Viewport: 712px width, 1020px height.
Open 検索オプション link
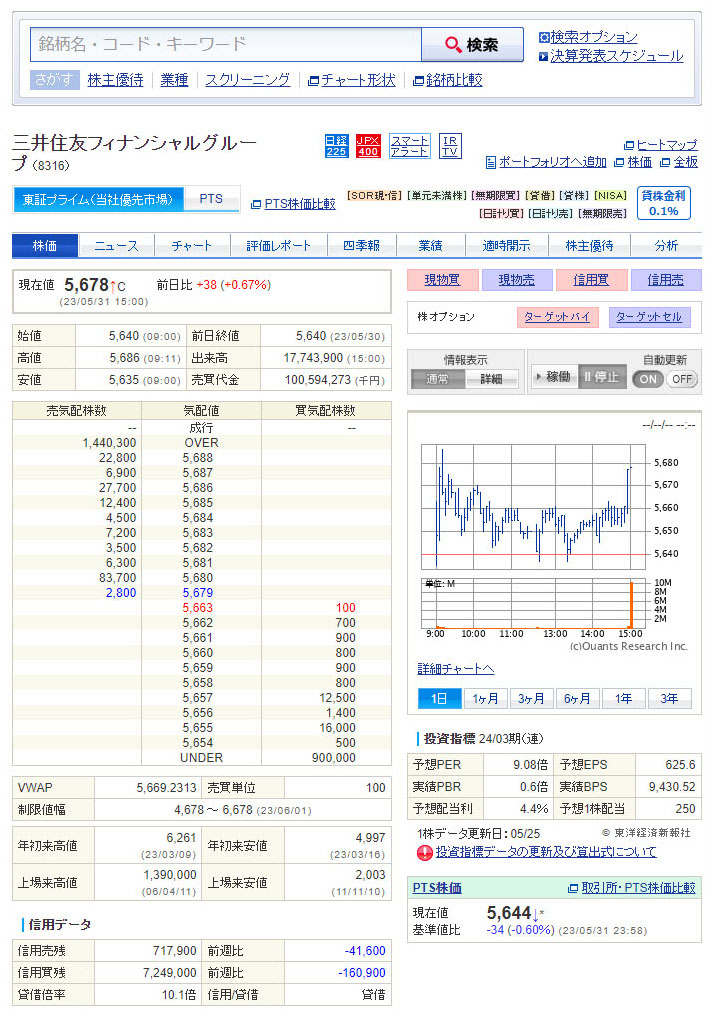click(593, 37)
